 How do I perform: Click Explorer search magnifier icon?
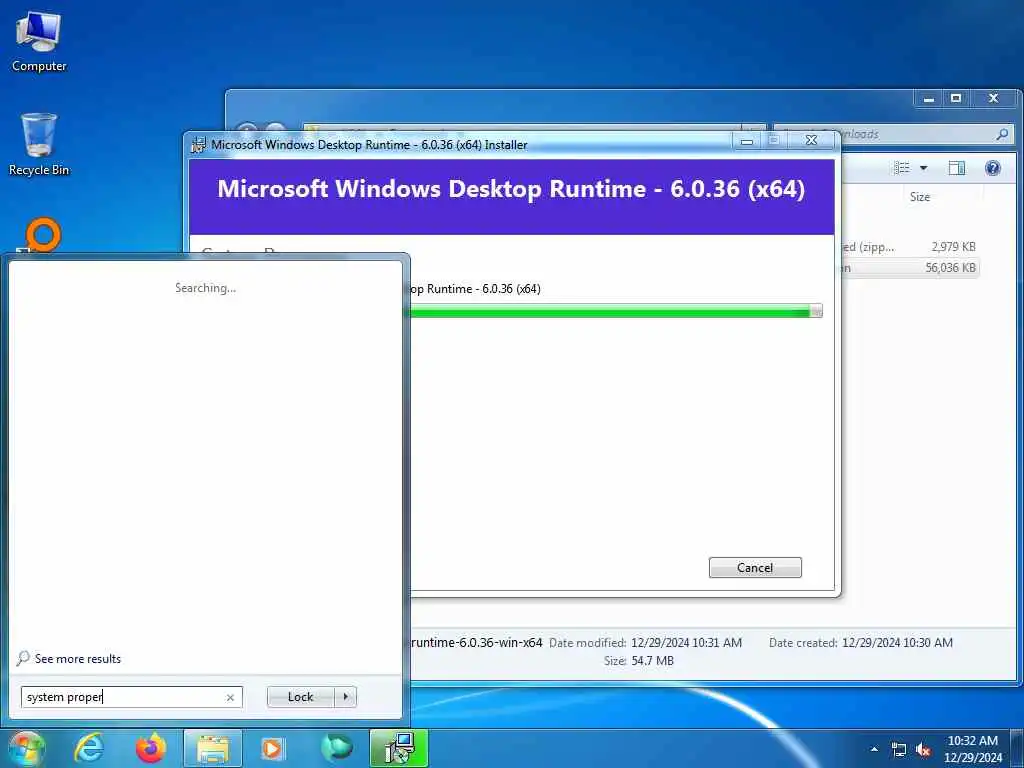coord(1002,135)
